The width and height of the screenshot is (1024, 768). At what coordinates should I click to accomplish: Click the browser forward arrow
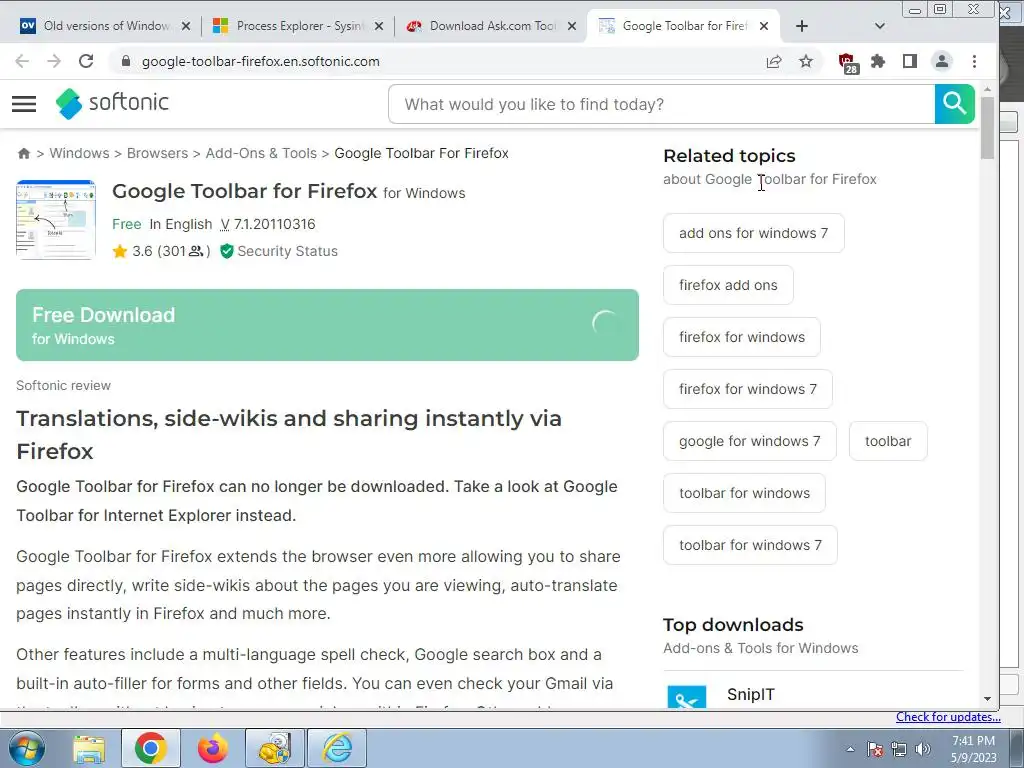click(54, 61)
